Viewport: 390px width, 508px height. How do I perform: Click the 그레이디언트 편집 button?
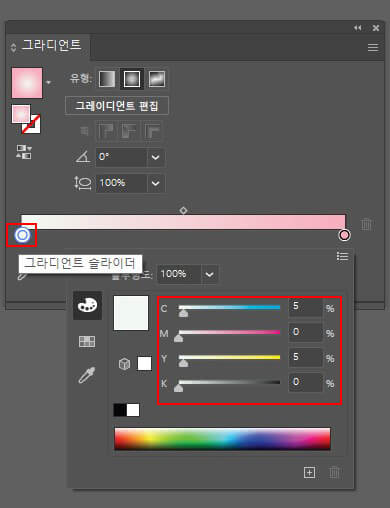117,106
